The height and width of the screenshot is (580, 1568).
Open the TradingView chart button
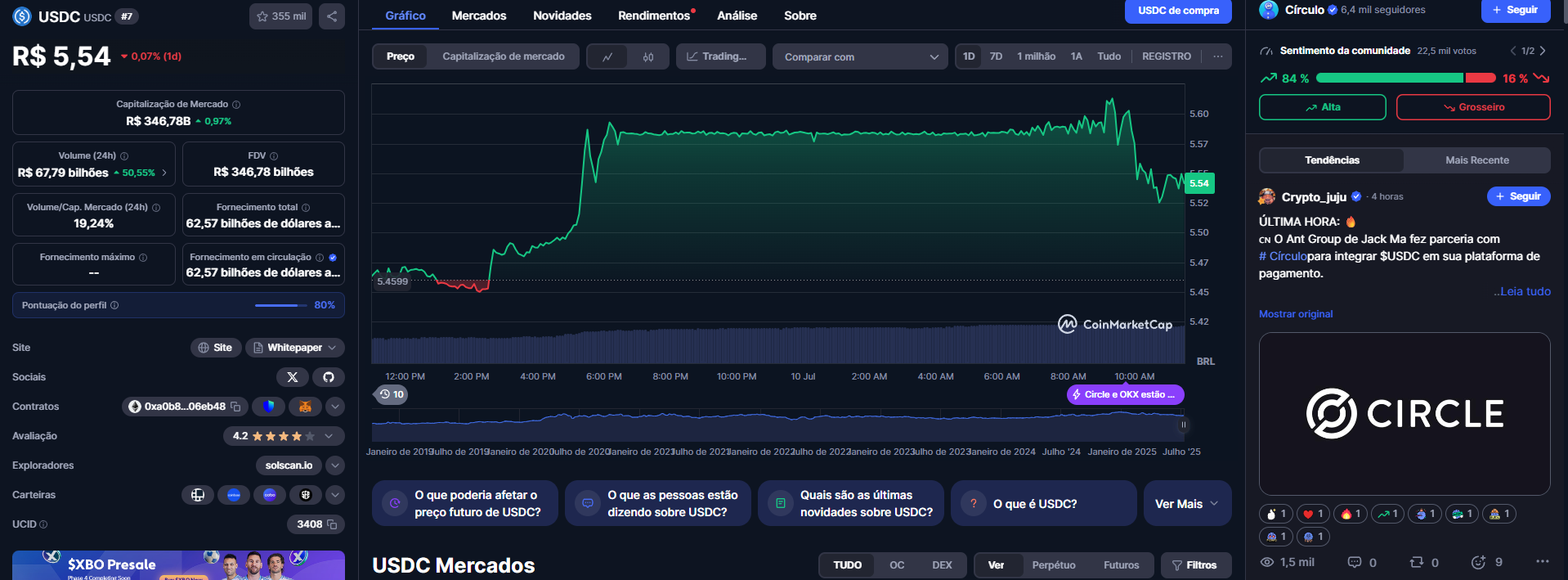click(721, 56)
